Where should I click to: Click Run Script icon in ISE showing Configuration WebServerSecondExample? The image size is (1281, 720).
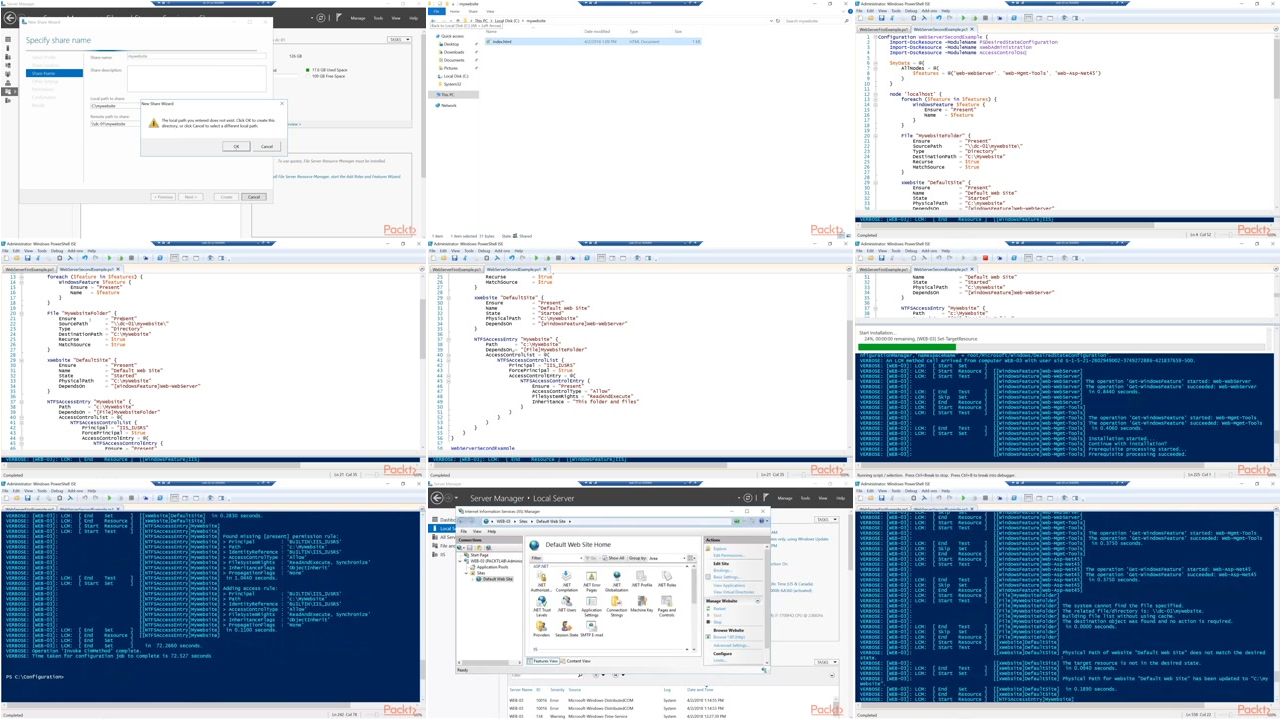pyautogui.click(x=963, y=18)
